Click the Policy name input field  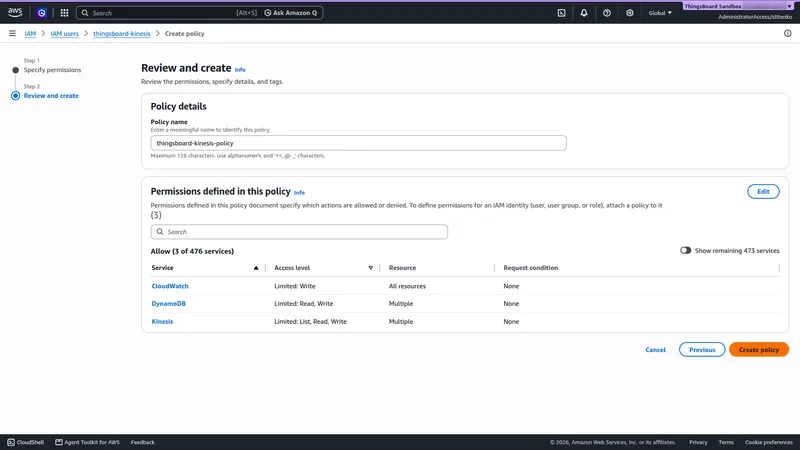pos(358,143)
